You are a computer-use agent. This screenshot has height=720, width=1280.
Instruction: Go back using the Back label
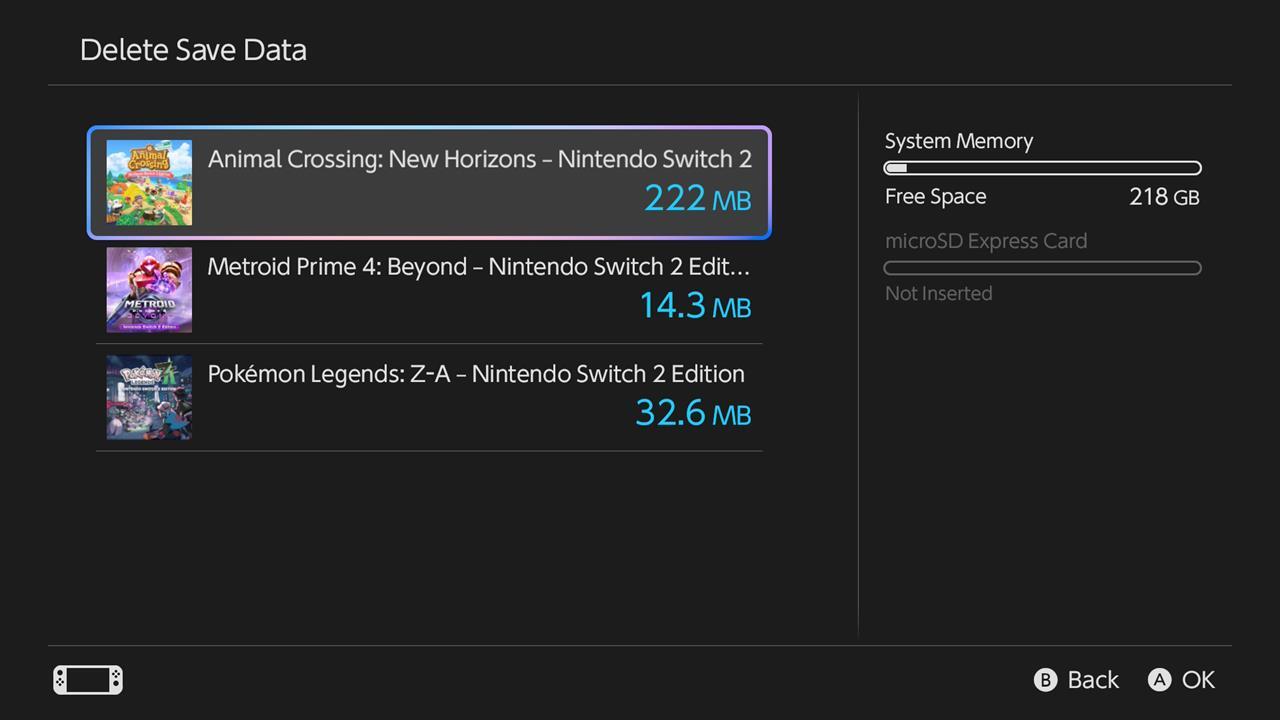(x=1092, y=680)
